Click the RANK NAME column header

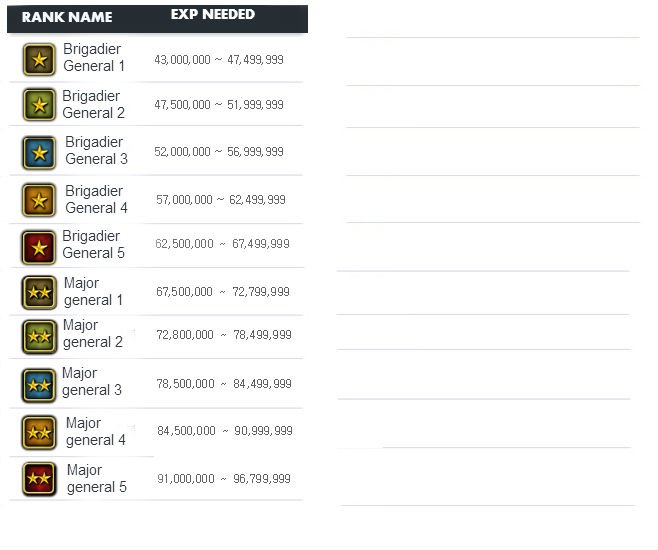click(67, 17)
